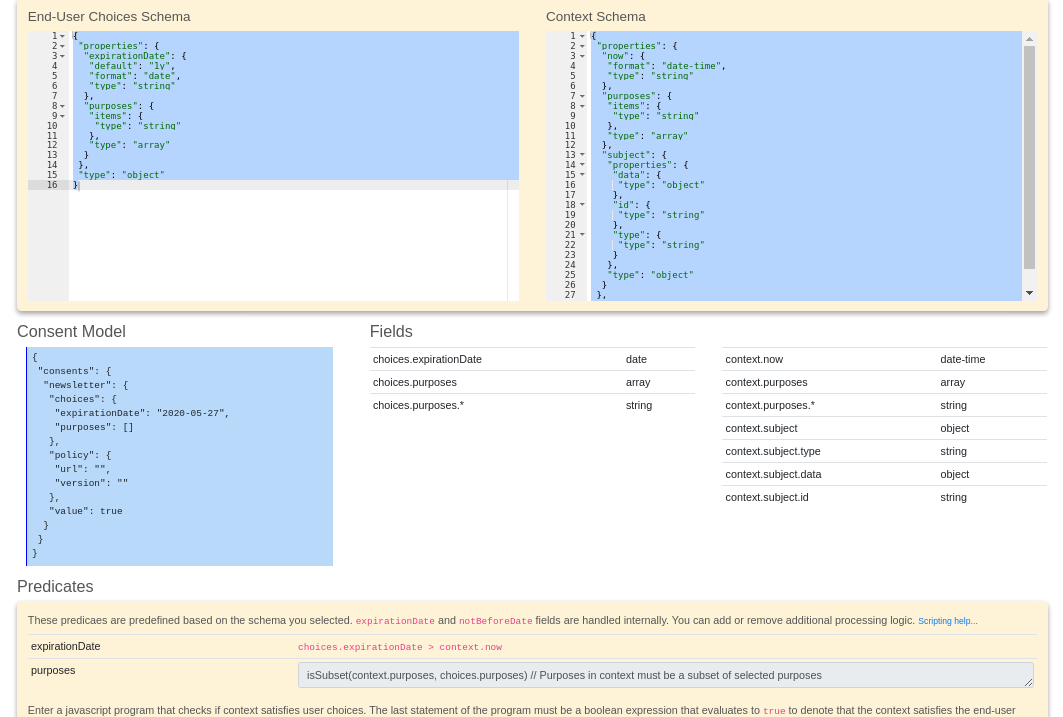The width and height of the screenshot is (1063, 717).
Task: Select choices.purposes field row
Action: 532,382
